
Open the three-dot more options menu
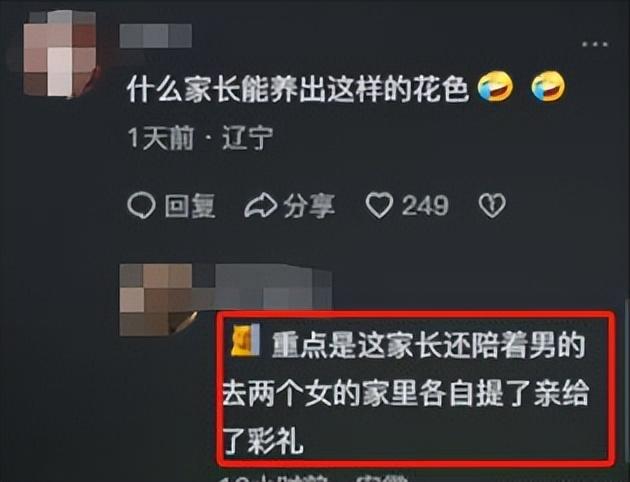pyautogui.click(x=595, y=44)
